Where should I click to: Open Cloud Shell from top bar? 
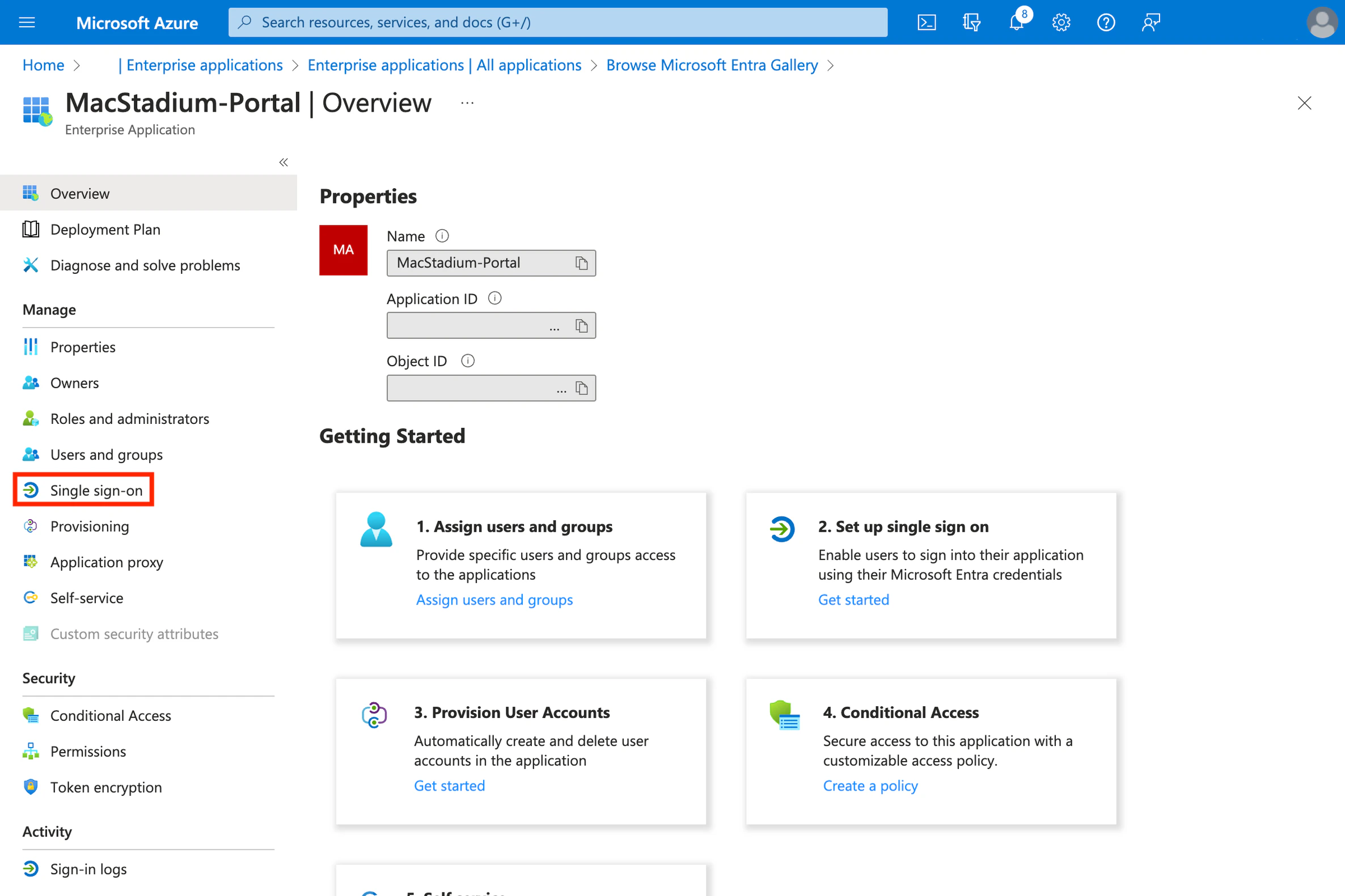tap(926, 22)
